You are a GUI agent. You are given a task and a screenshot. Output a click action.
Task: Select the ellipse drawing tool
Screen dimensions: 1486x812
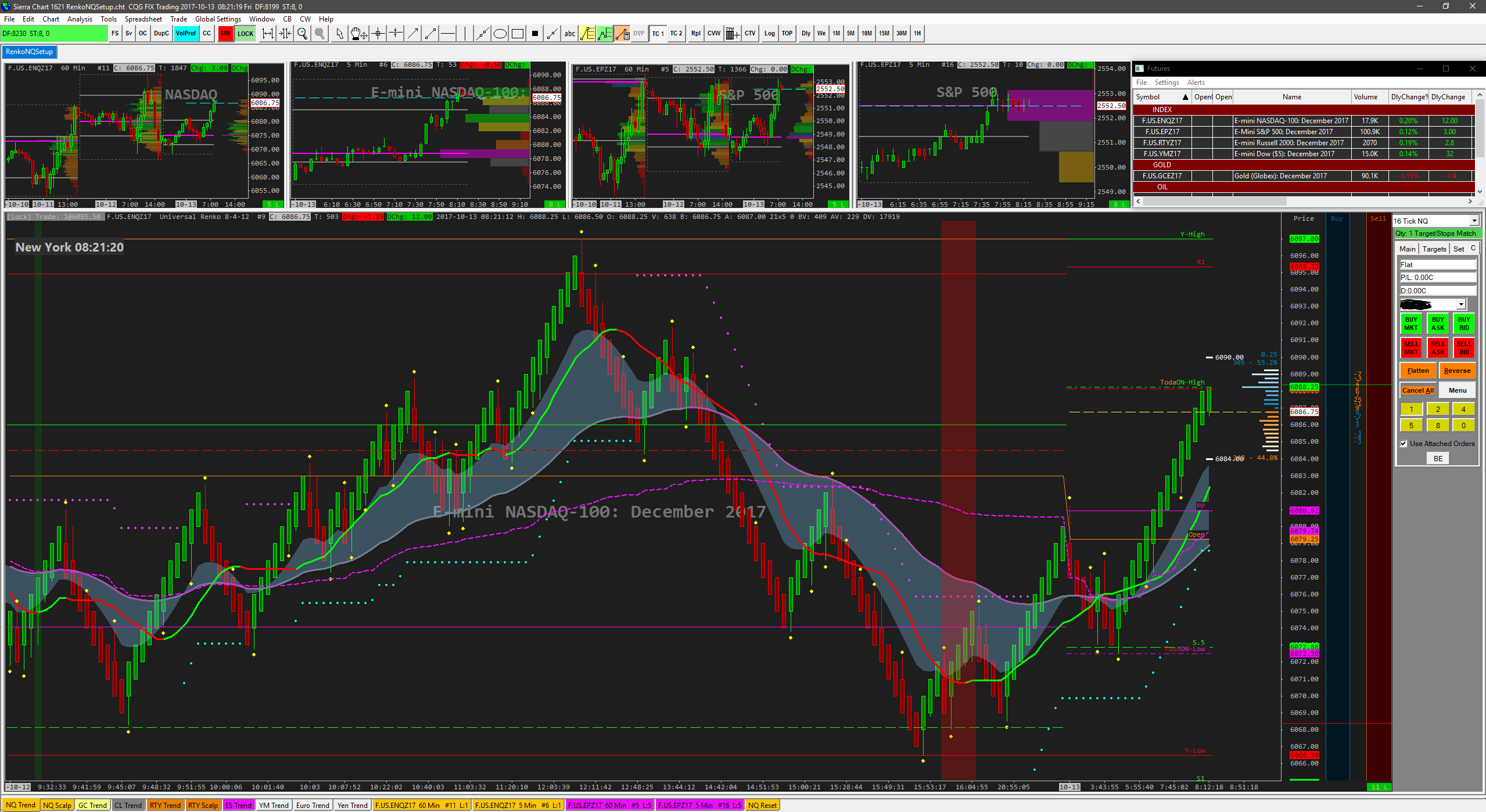500,34
